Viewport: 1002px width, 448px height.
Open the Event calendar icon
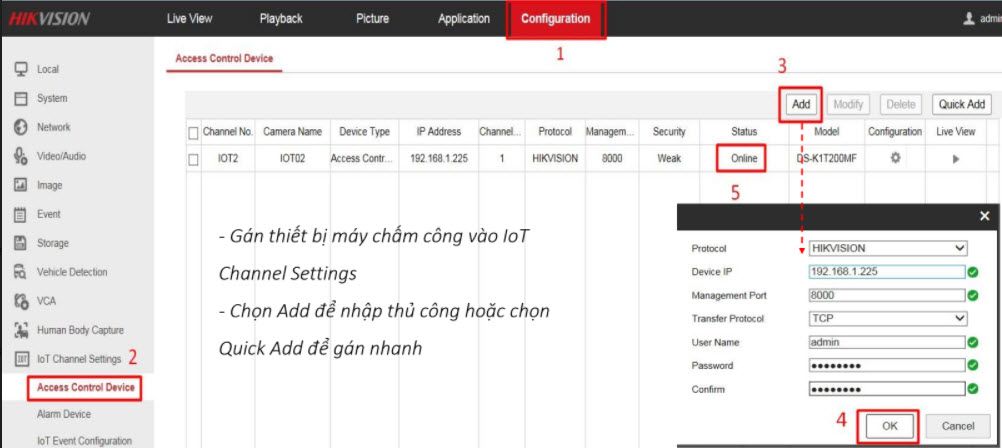21,214
